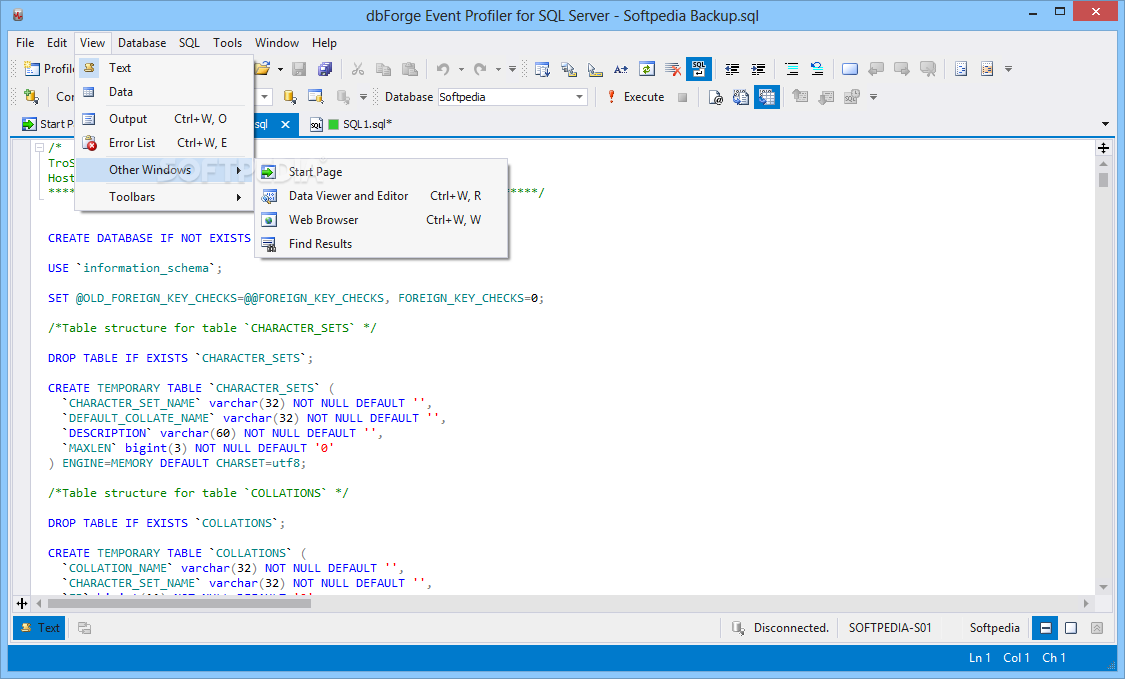Click the decrease line indent icon
Image resolution: width=1125 pixels, height=679 pixels.
(x=732, y=69)
